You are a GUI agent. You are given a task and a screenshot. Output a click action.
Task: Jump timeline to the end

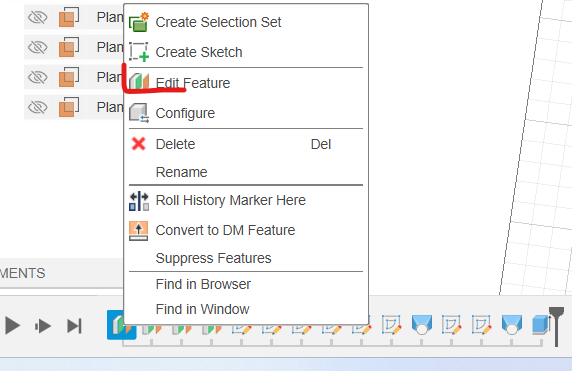pyautogui.click(x=74, y=326)
